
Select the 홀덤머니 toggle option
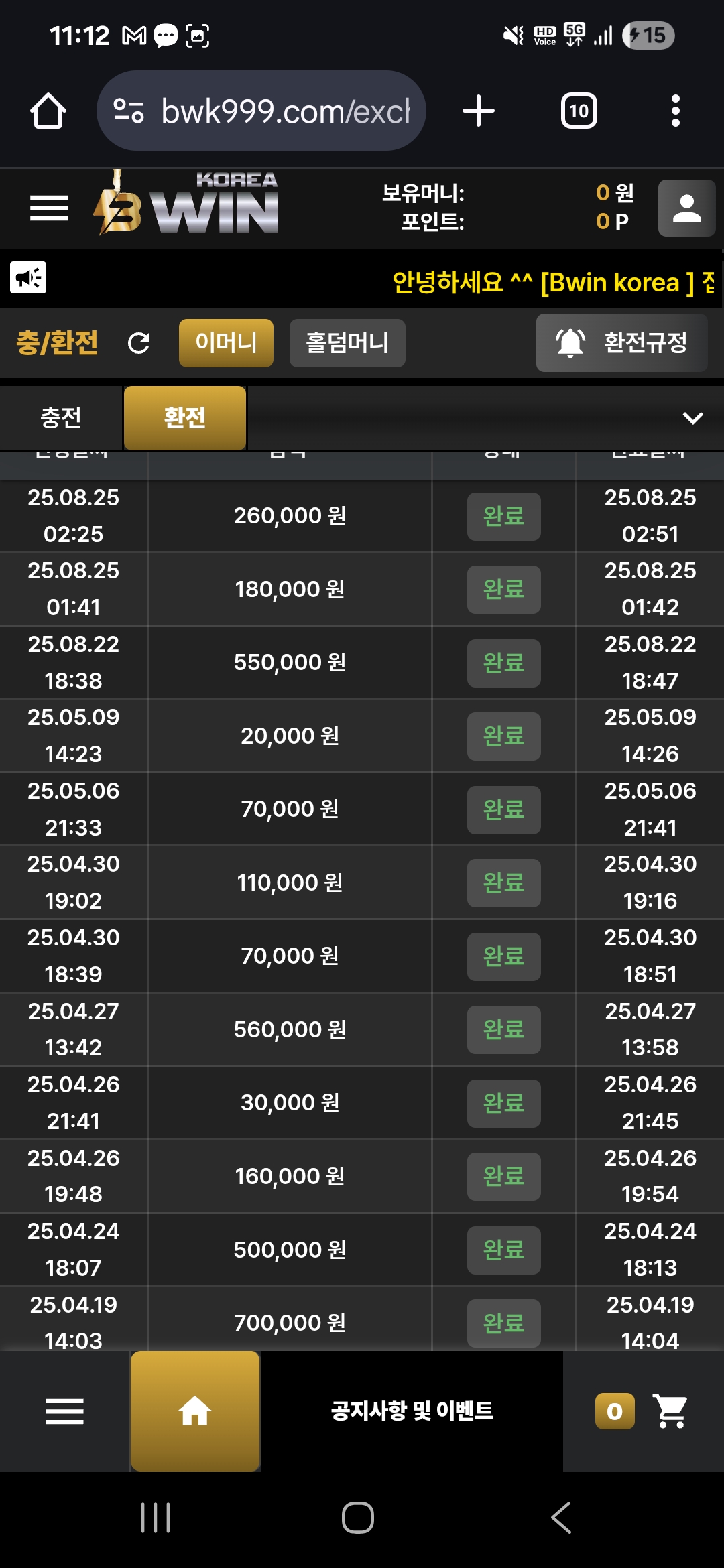[x=347, y=343]
